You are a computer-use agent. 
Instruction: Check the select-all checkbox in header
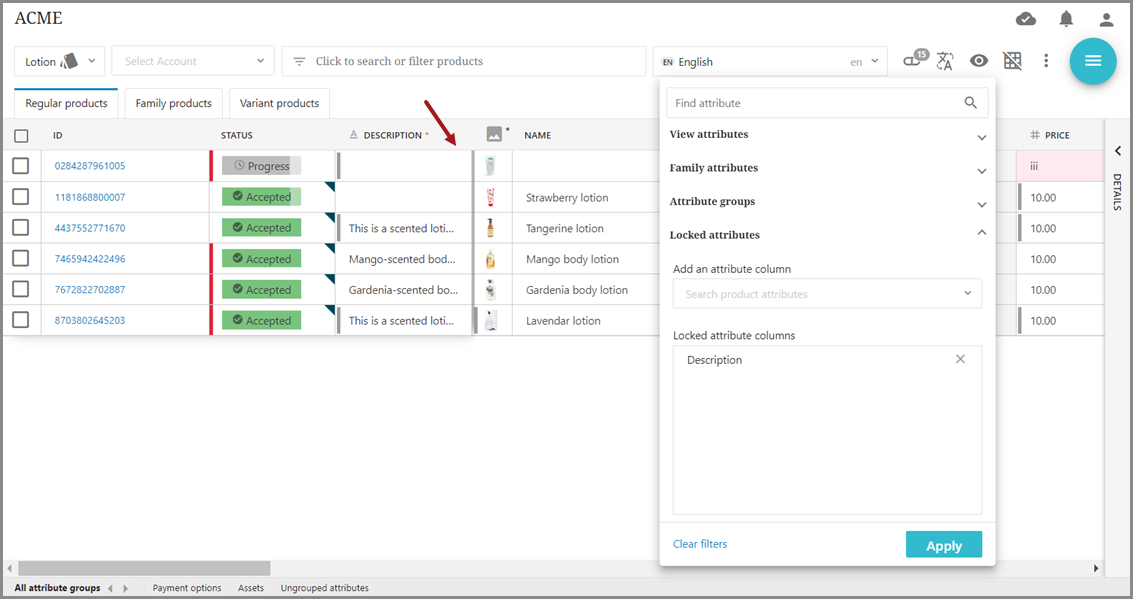[x=21, y=136]
